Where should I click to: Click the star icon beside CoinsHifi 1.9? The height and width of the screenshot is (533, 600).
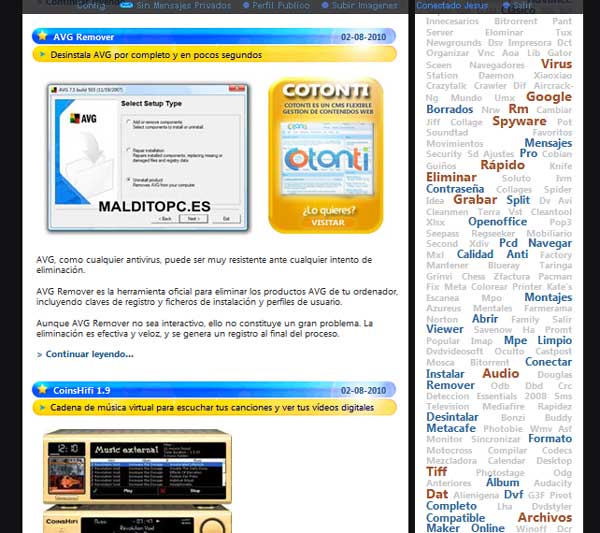click(x=42, y=390)
